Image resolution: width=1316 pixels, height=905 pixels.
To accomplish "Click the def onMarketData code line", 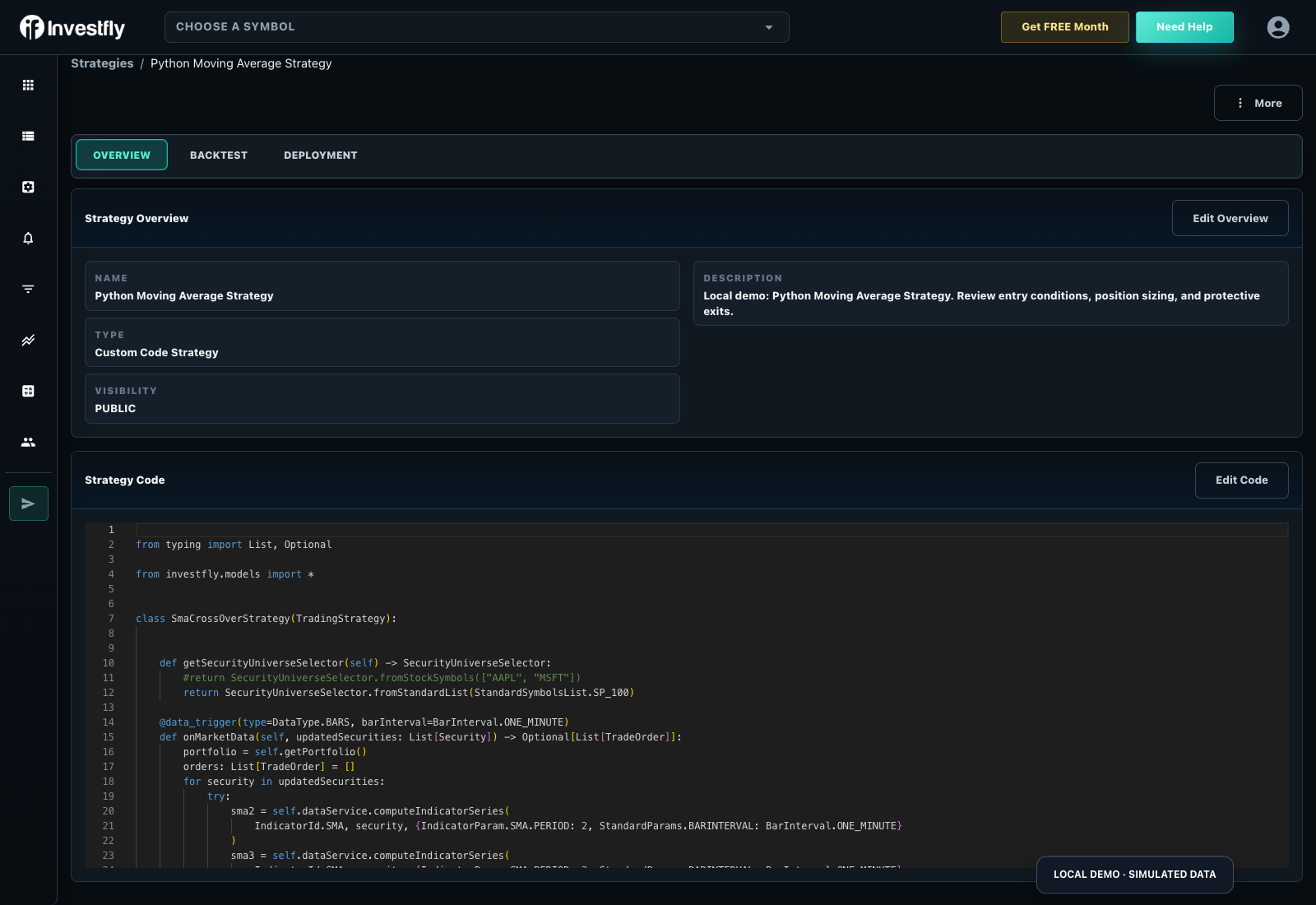I will (420, 737).
